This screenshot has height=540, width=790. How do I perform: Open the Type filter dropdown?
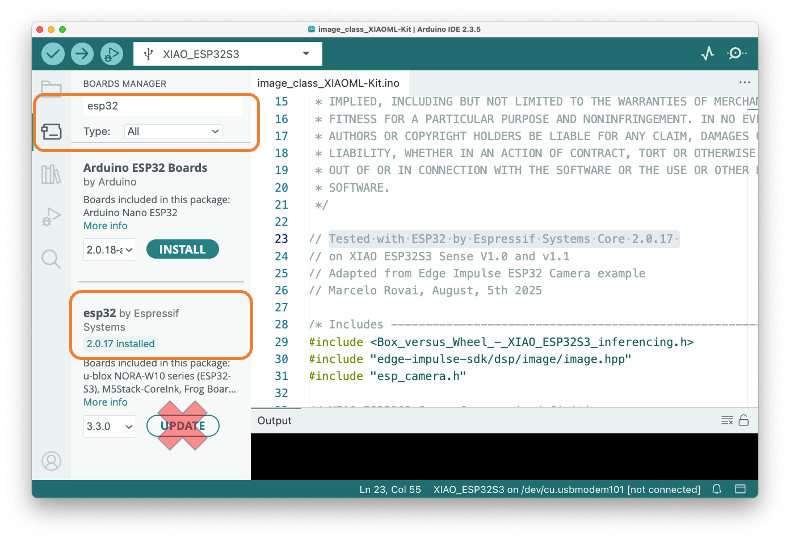[173, 131]
